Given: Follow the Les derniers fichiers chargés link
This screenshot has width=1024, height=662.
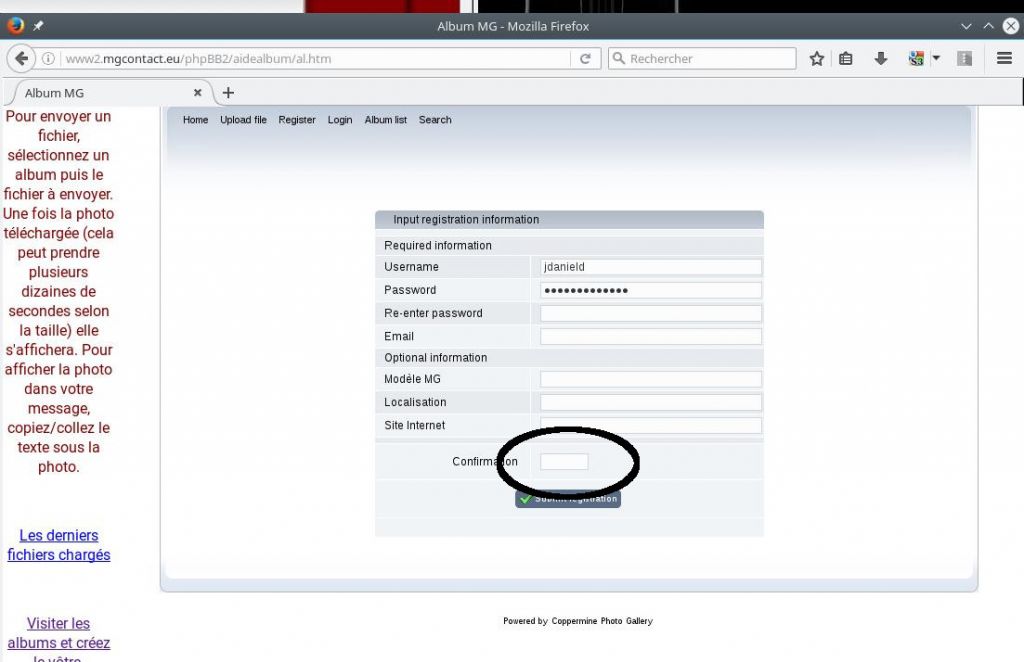Looking at the screenshot, I should coord(59,545).
